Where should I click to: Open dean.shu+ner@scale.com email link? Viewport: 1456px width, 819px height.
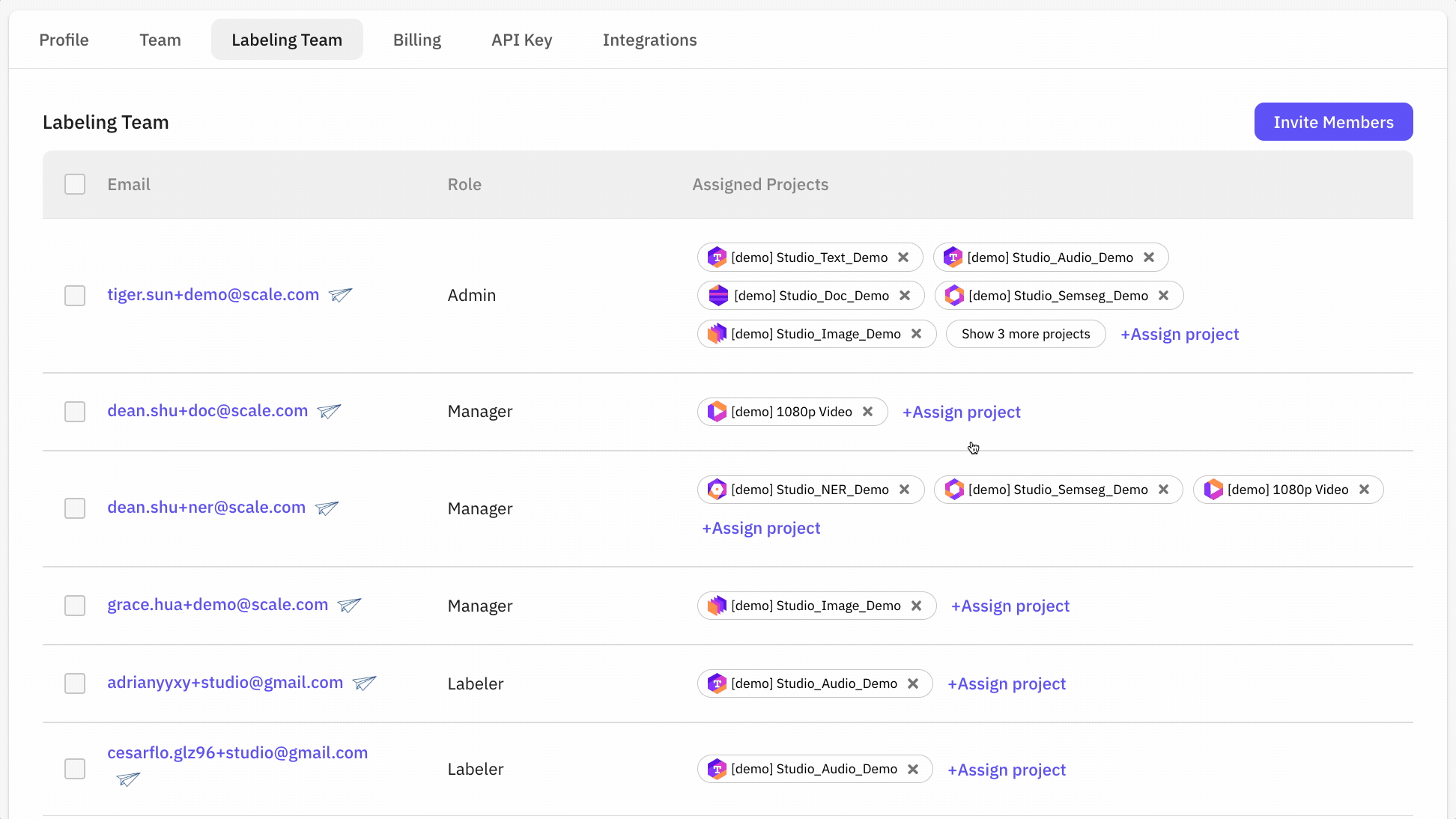[x=206, y=508]
